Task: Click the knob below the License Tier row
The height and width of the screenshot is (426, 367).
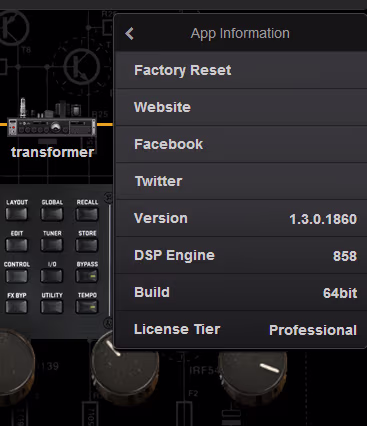Action: pos(125,367)
